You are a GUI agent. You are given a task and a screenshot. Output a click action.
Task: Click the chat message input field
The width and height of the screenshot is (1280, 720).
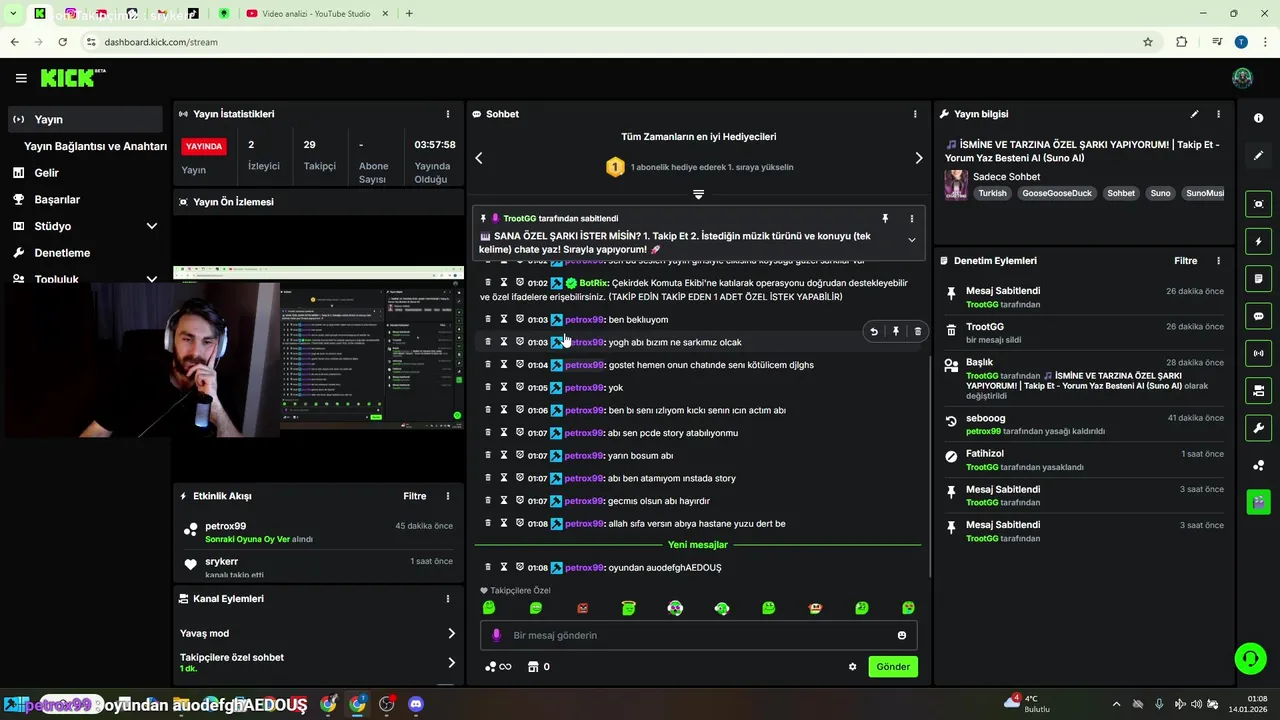pos(698,635)
